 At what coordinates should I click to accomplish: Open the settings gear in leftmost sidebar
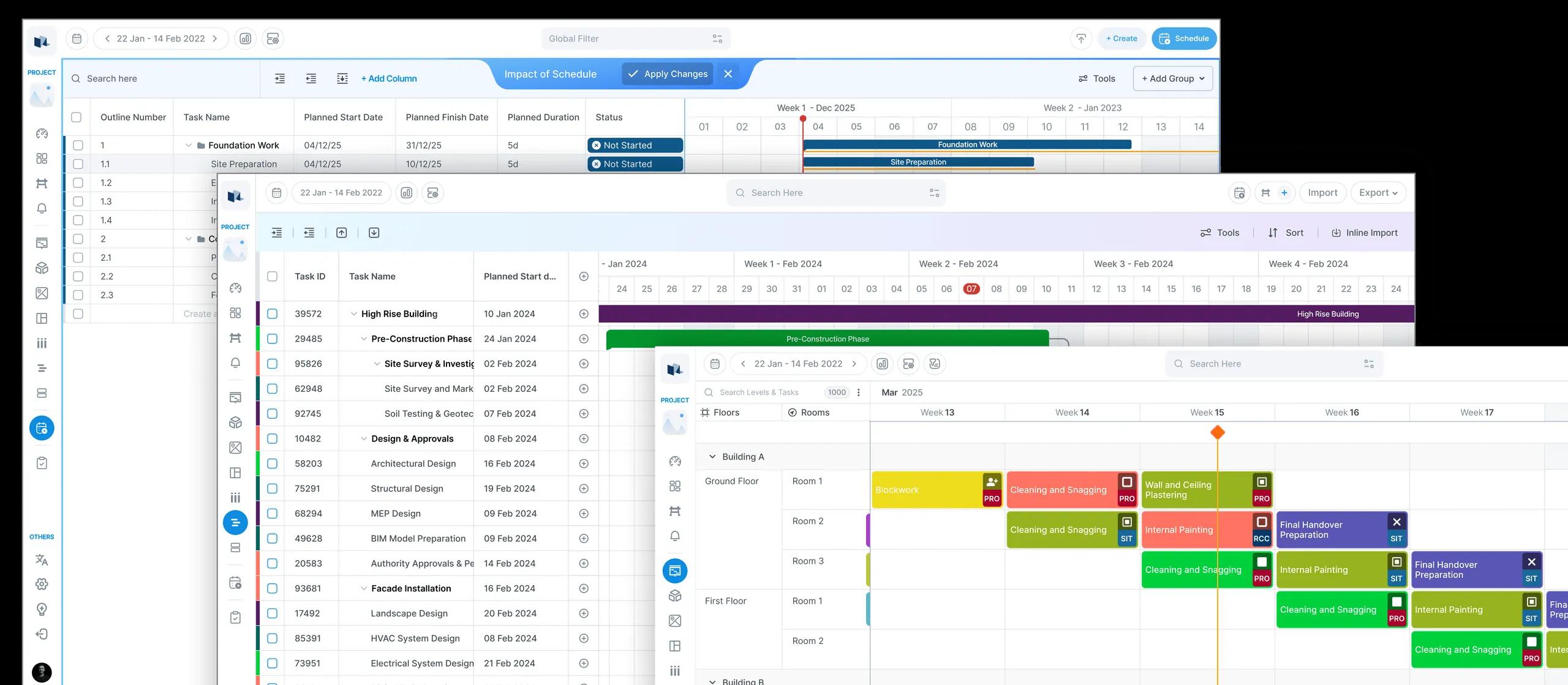coord(42,584)
